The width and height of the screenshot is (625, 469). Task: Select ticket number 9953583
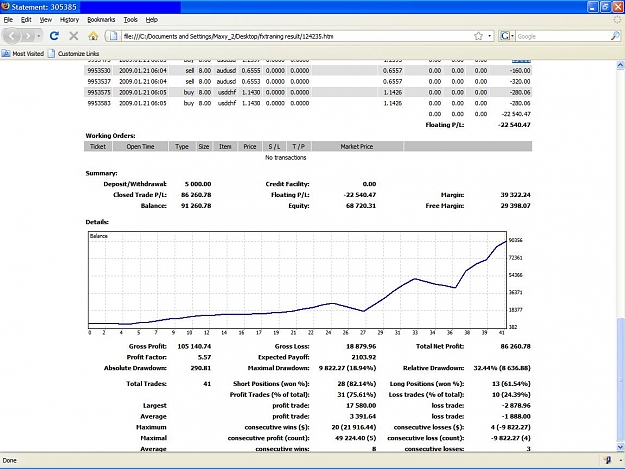point(99,103)
